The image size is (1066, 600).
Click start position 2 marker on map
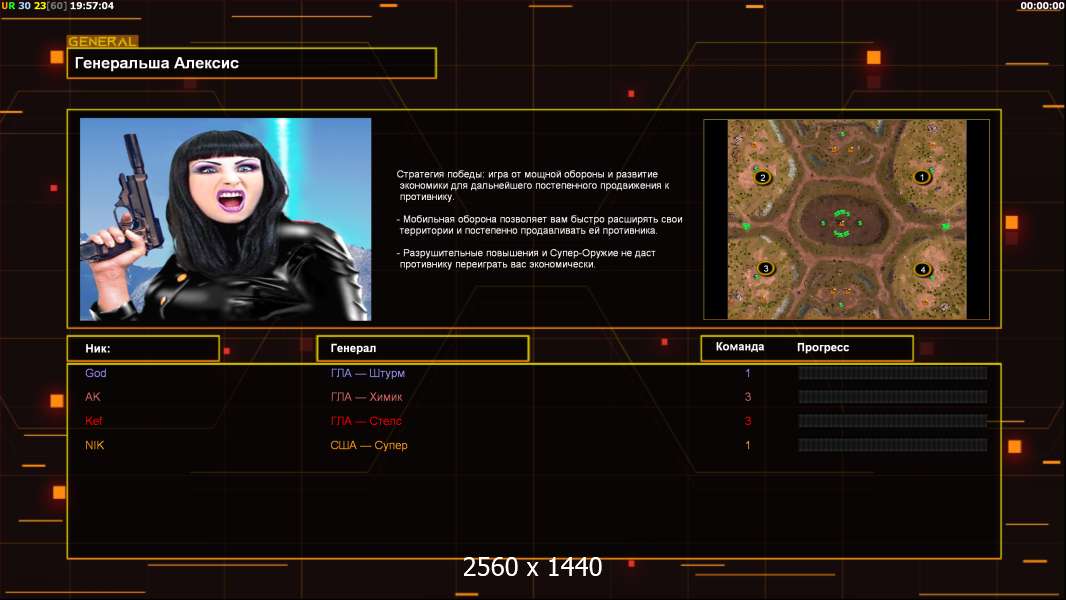pyautogui.click(x=762, y=178)
